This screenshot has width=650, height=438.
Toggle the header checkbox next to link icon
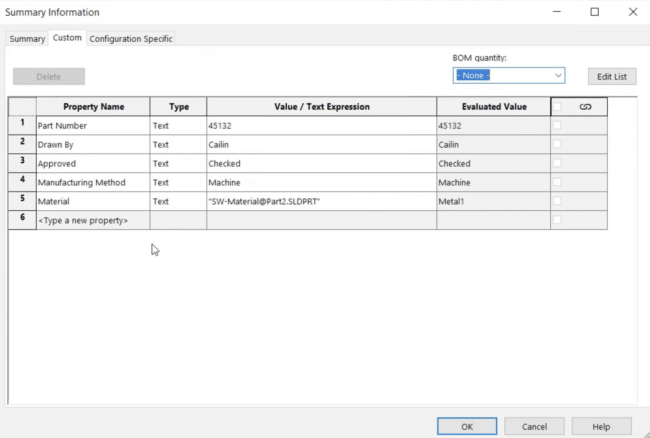click(x=557, y=107)
